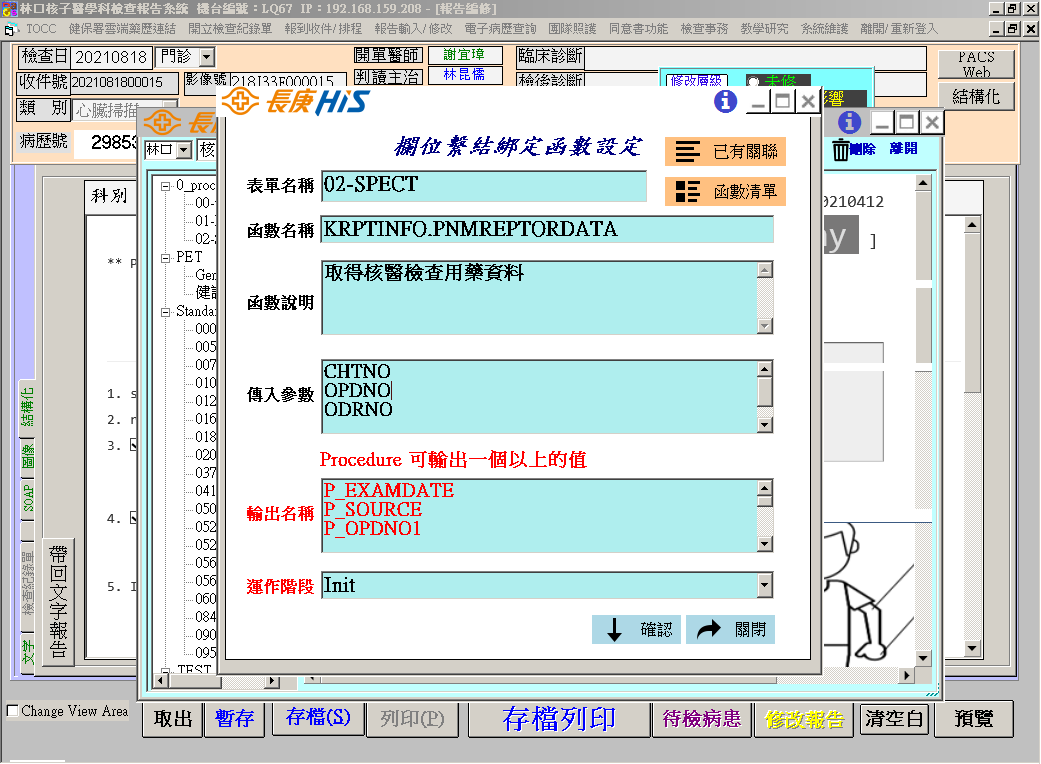Screen dimensions: 1041x764
Task: Select the 未修 radio button
Action: pos(753,82)
